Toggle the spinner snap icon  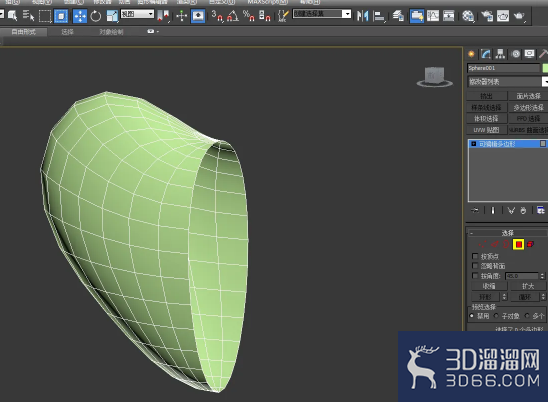[x=265, y=16]
